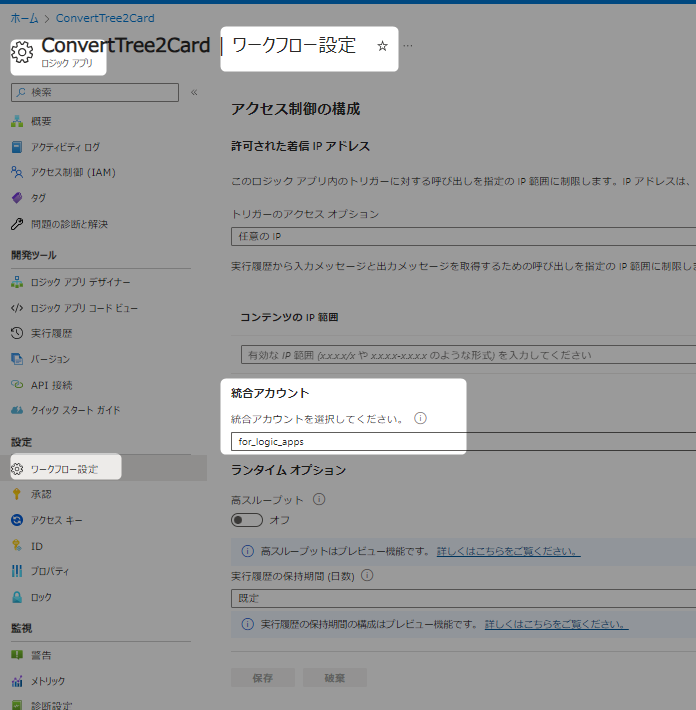Collapse the sidebar with the double chevron

click(x=194, y=92)
